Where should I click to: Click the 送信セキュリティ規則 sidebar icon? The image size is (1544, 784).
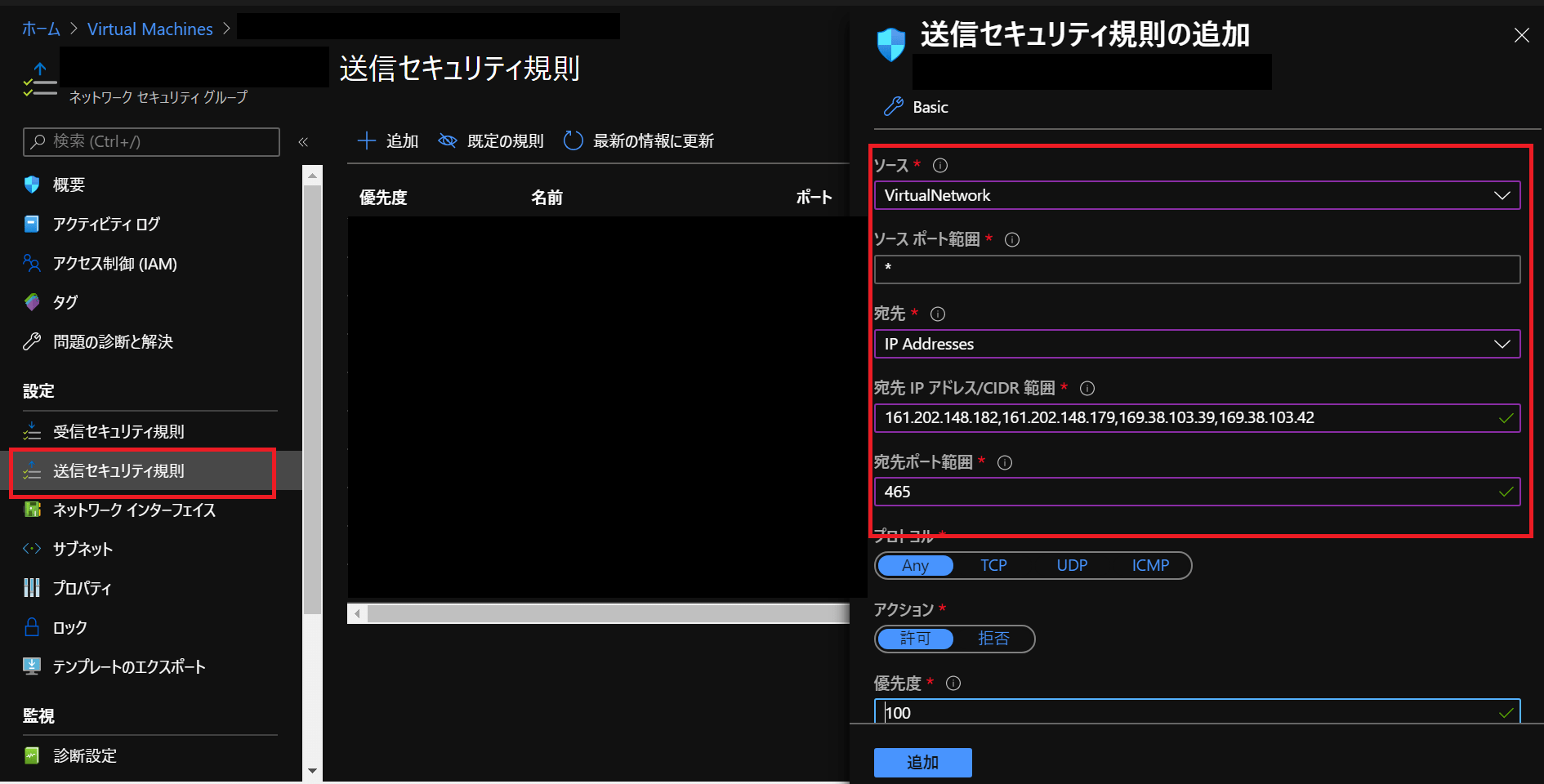pos(32,471)
